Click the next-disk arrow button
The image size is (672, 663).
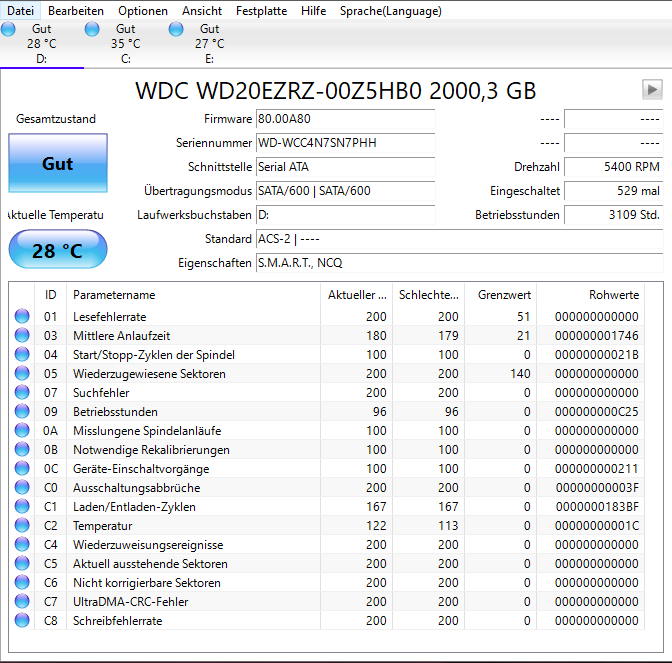point(652,90)
